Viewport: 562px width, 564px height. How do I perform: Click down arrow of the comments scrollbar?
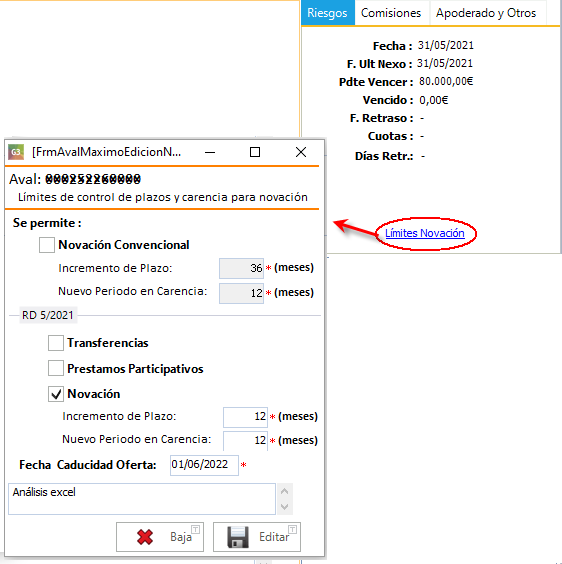click(x=285, y=506)
